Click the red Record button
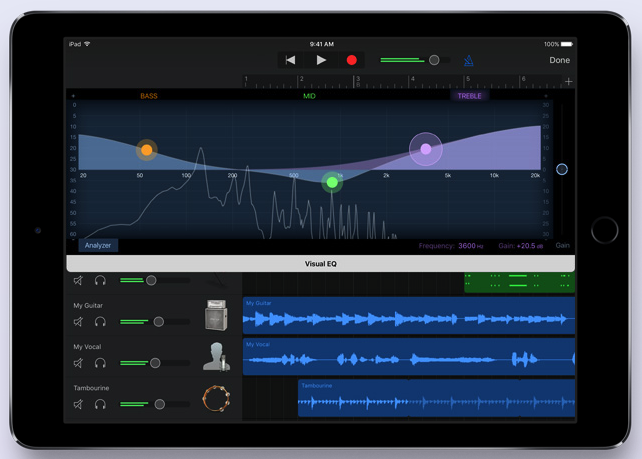 351,60
